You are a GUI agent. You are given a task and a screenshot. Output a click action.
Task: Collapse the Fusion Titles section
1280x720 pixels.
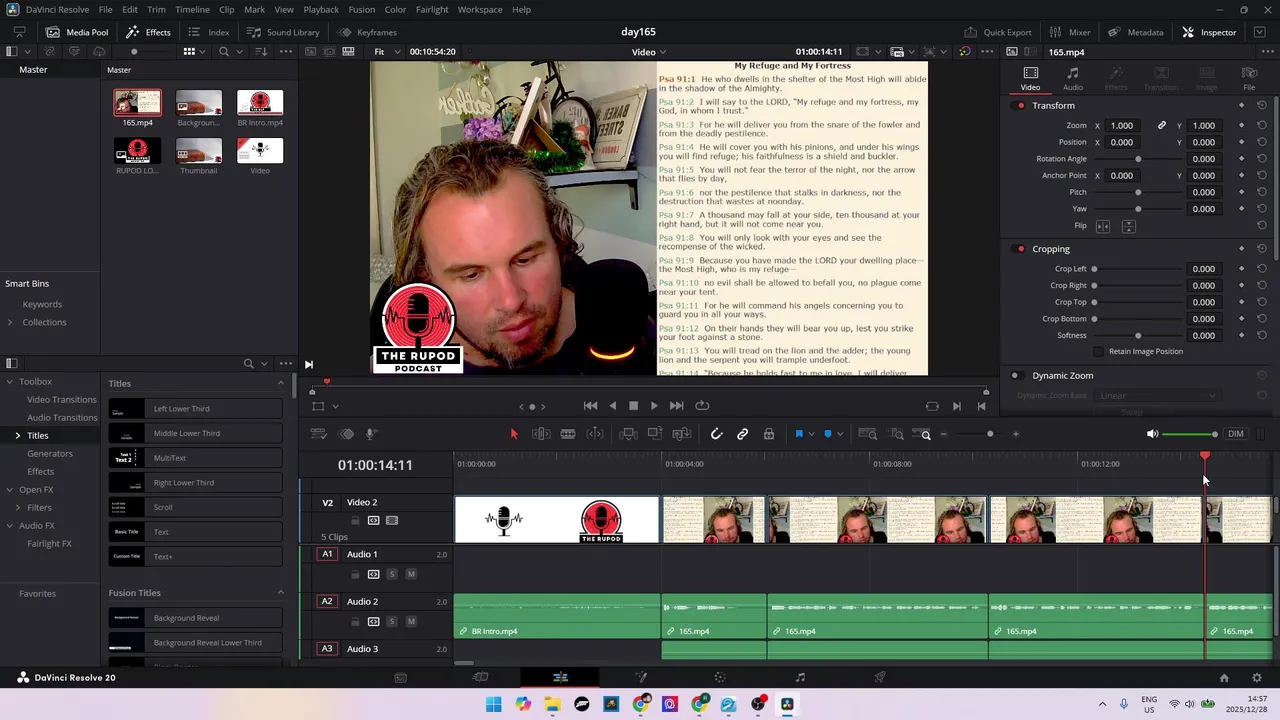click(281, 593)
